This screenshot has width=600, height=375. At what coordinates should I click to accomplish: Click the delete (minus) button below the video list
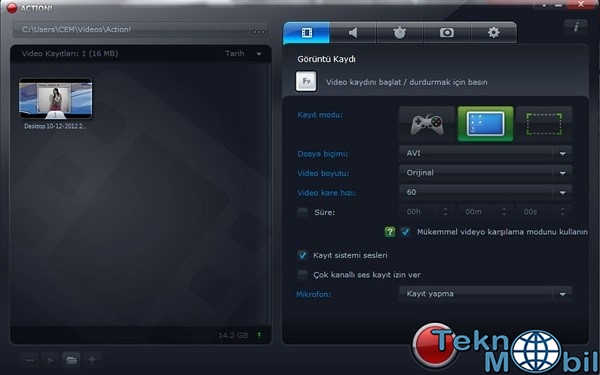pyautogui.click(x=29, y=360)
